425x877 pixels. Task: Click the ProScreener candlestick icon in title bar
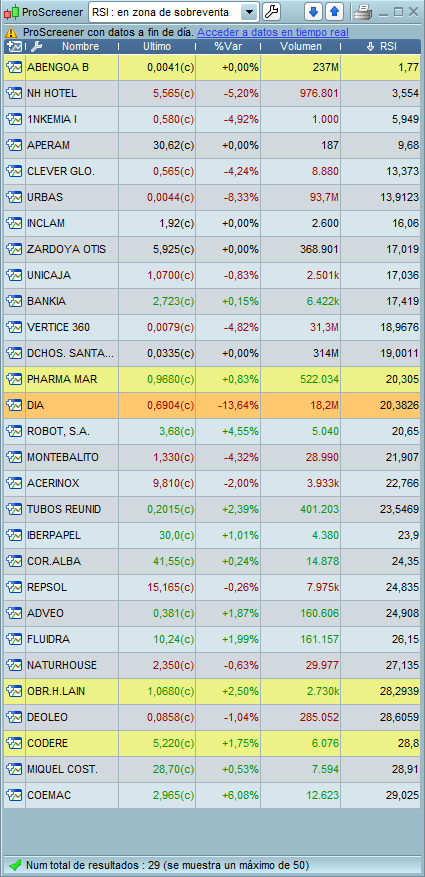pyautogui.click(x=12, y=12)
